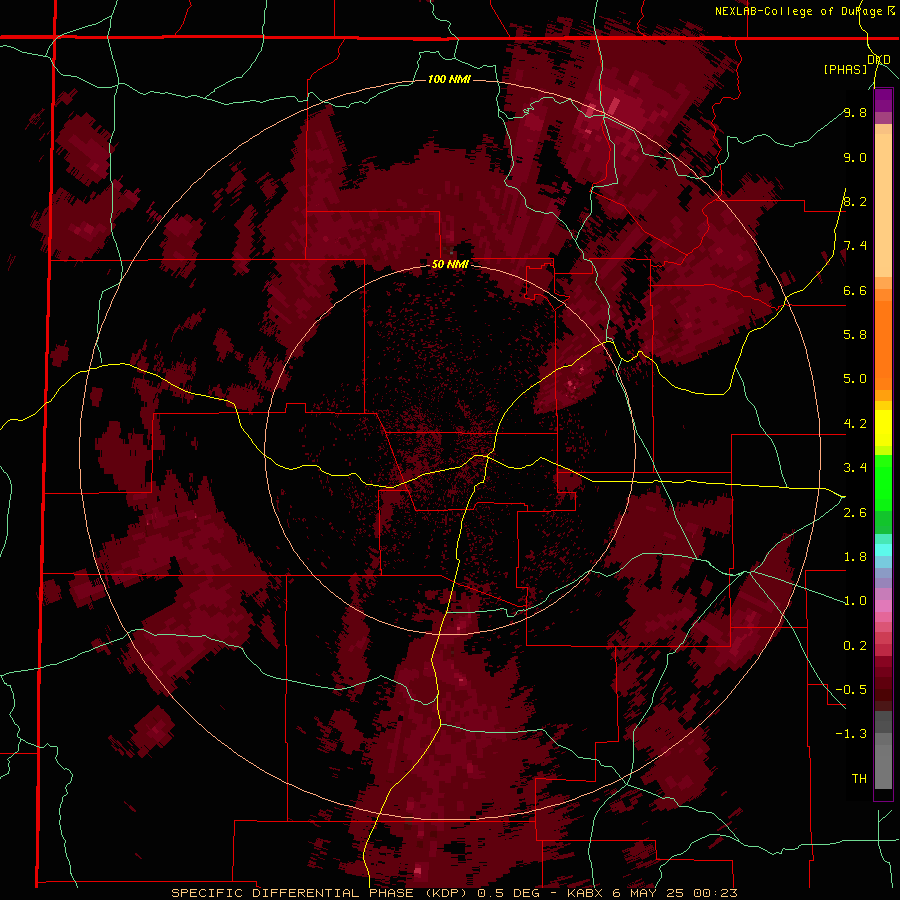Viewport: 900px width, 900px height.
Task: Click the 0.2 legend value
Action: coord(855,646)
